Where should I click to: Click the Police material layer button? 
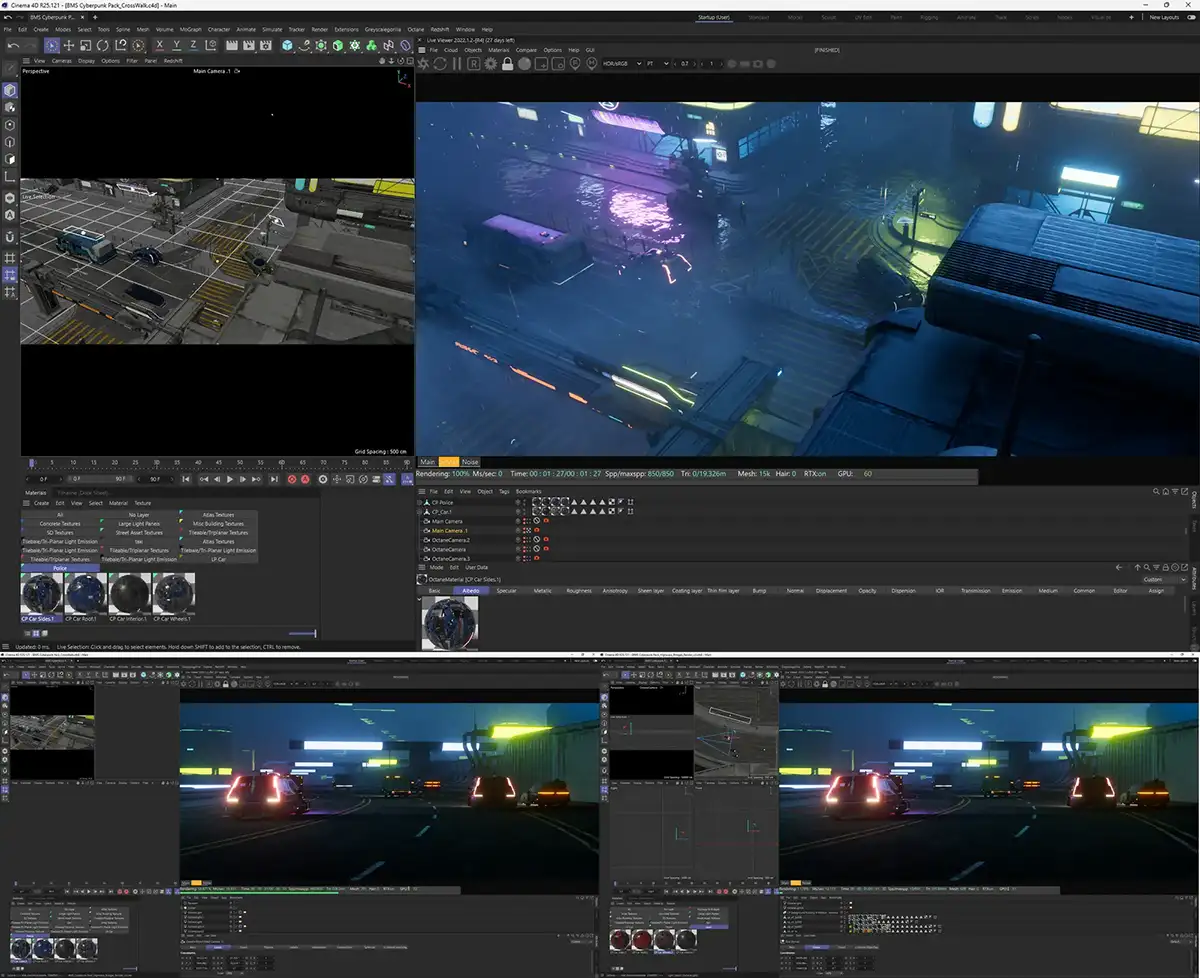60,568
